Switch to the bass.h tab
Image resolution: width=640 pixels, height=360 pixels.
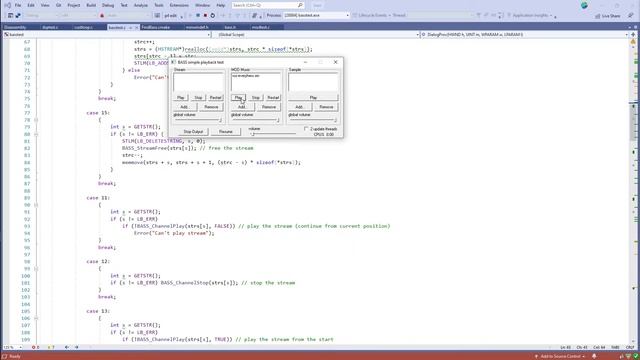[230, 27]
